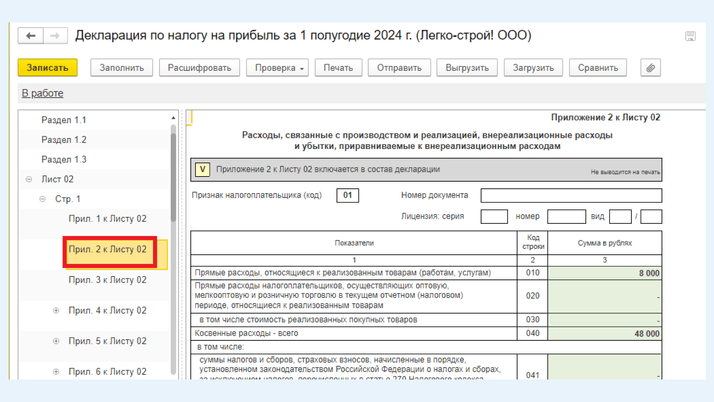Save the declaration with Записать
This screenshot has height=402, width=714.
[47, 68]
